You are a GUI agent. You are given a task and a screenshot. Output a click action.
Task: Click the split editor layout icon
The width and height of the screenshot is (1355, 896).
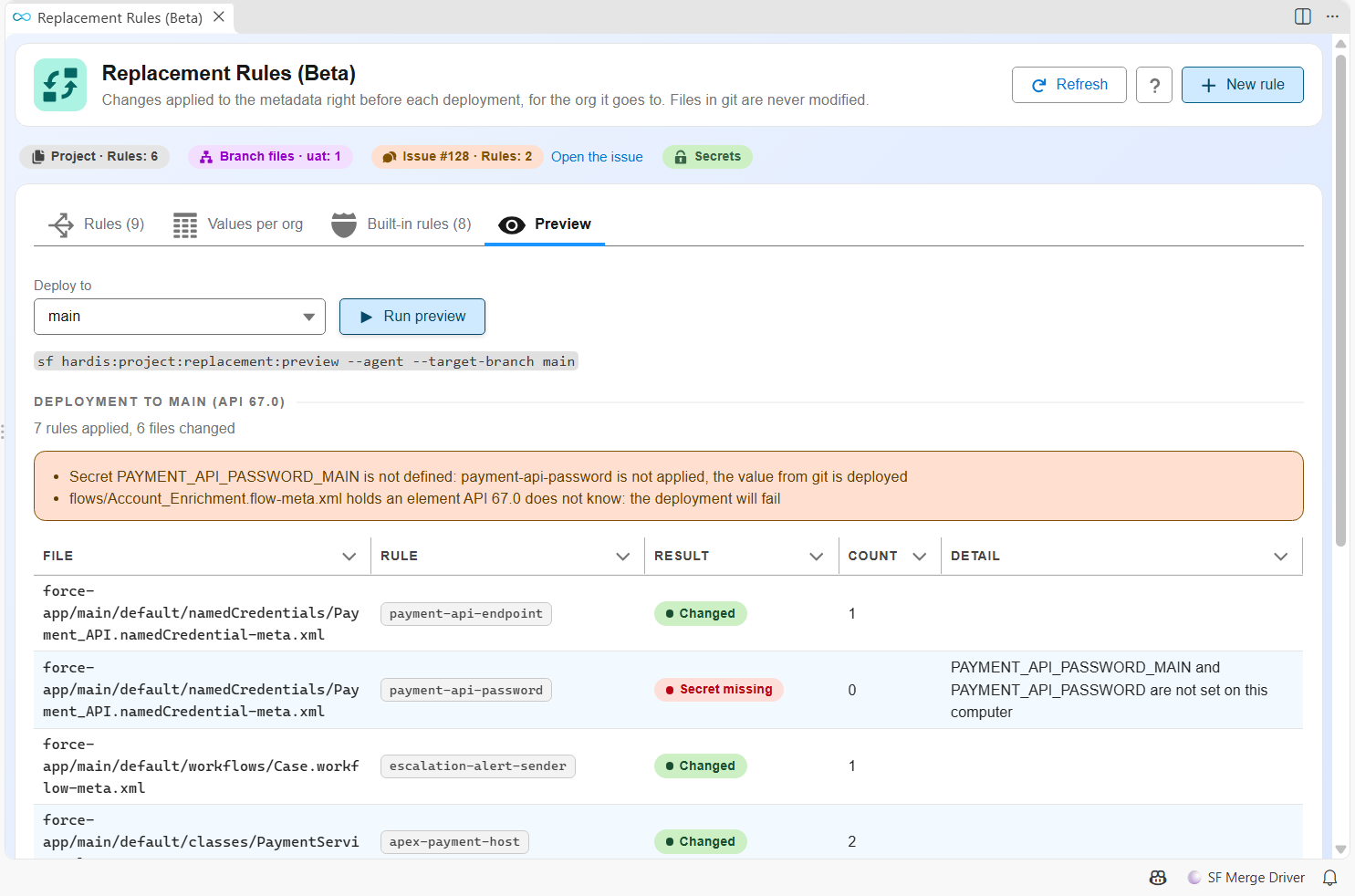(x=1303, y=16)
